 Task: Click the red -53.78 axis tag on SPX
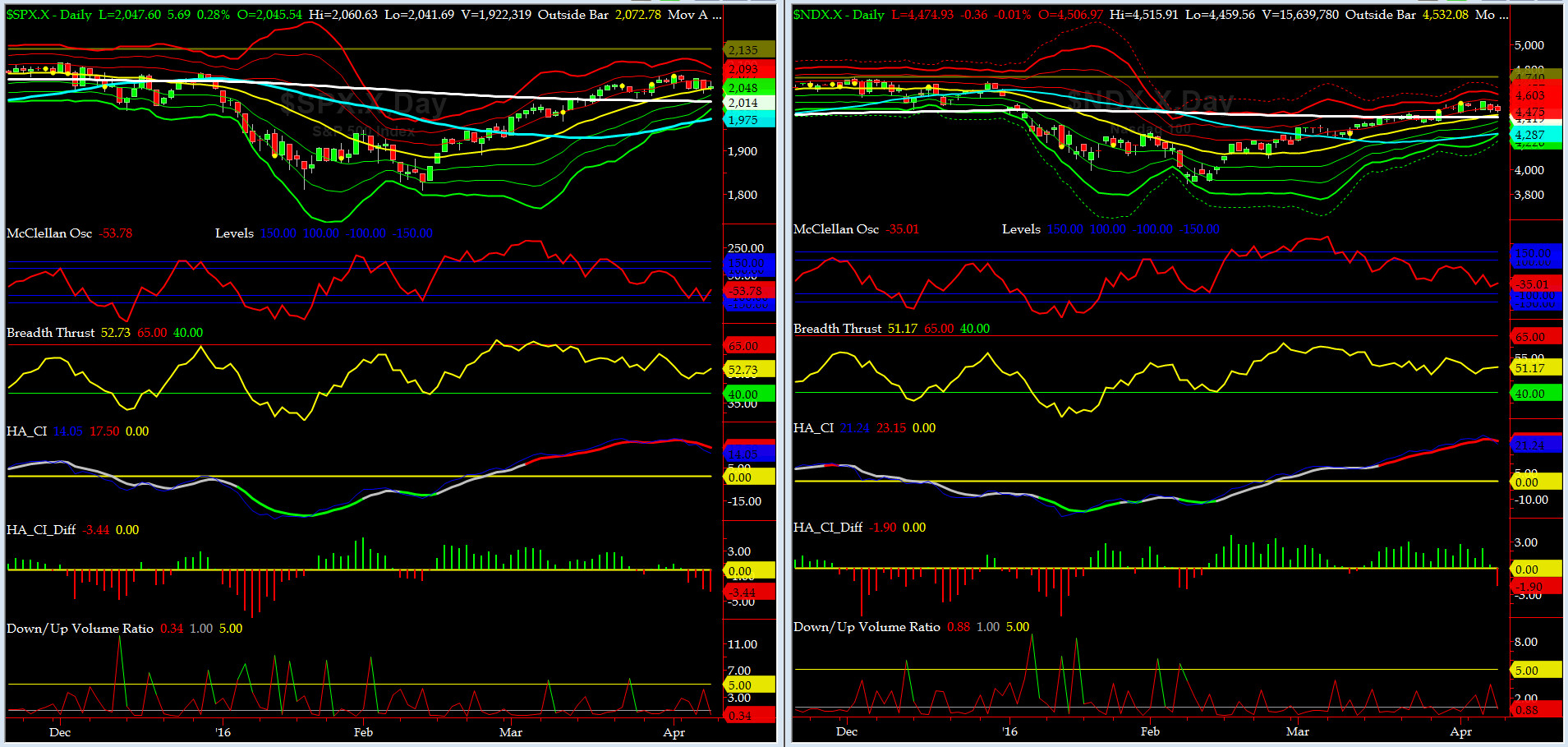748,291
